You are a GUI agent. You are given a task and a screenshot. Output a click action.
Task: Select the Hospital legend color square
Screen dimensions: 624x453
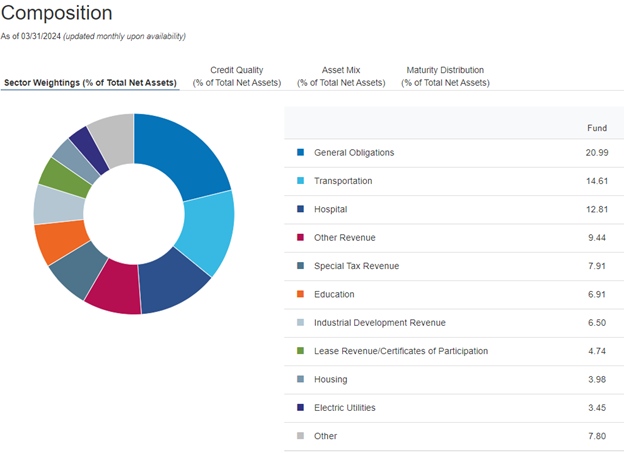pos(300,210)
